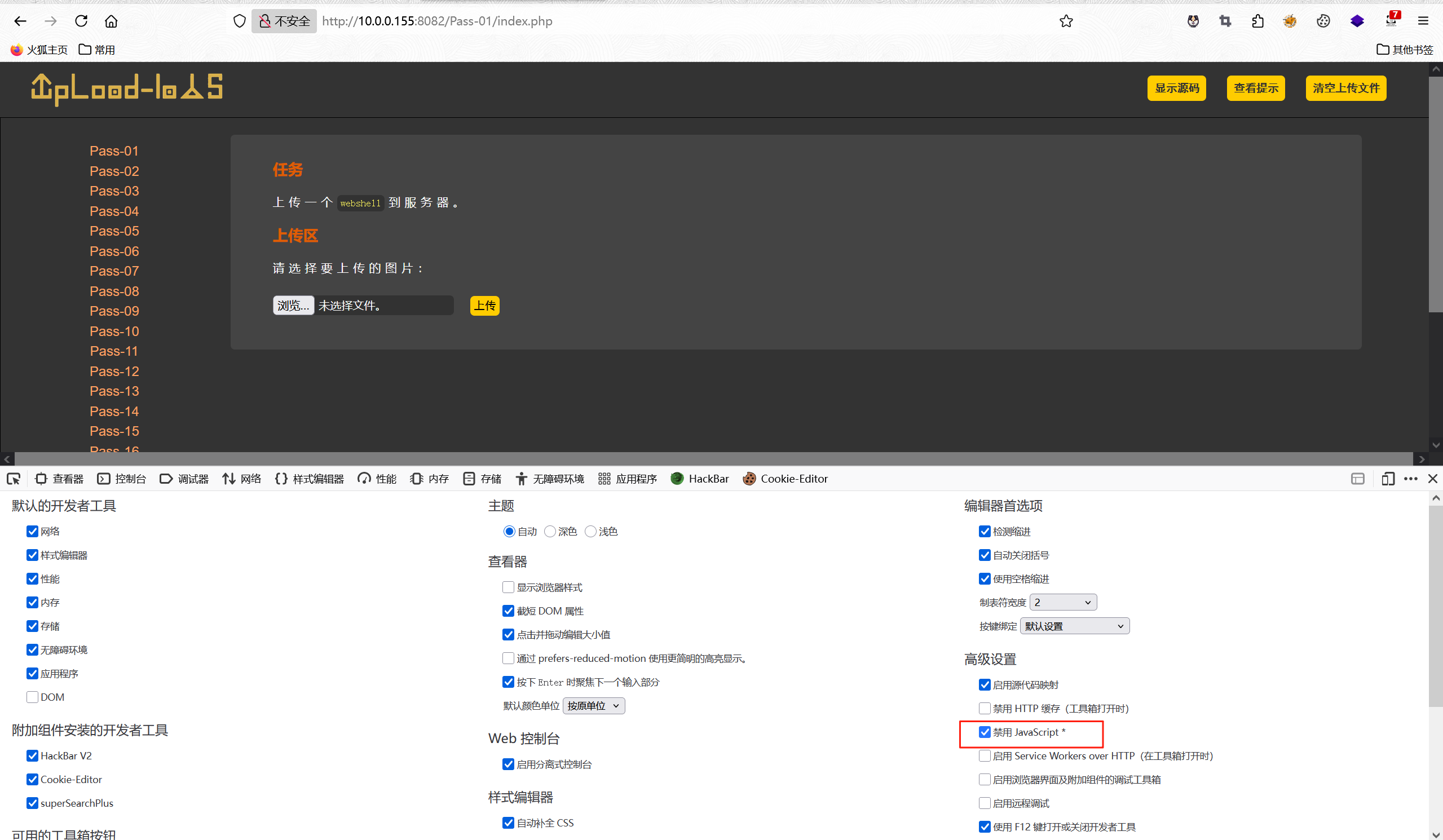The image size is (1443, 840).
Task: Open the 网络 devtools tab
Action: (242, 479)
